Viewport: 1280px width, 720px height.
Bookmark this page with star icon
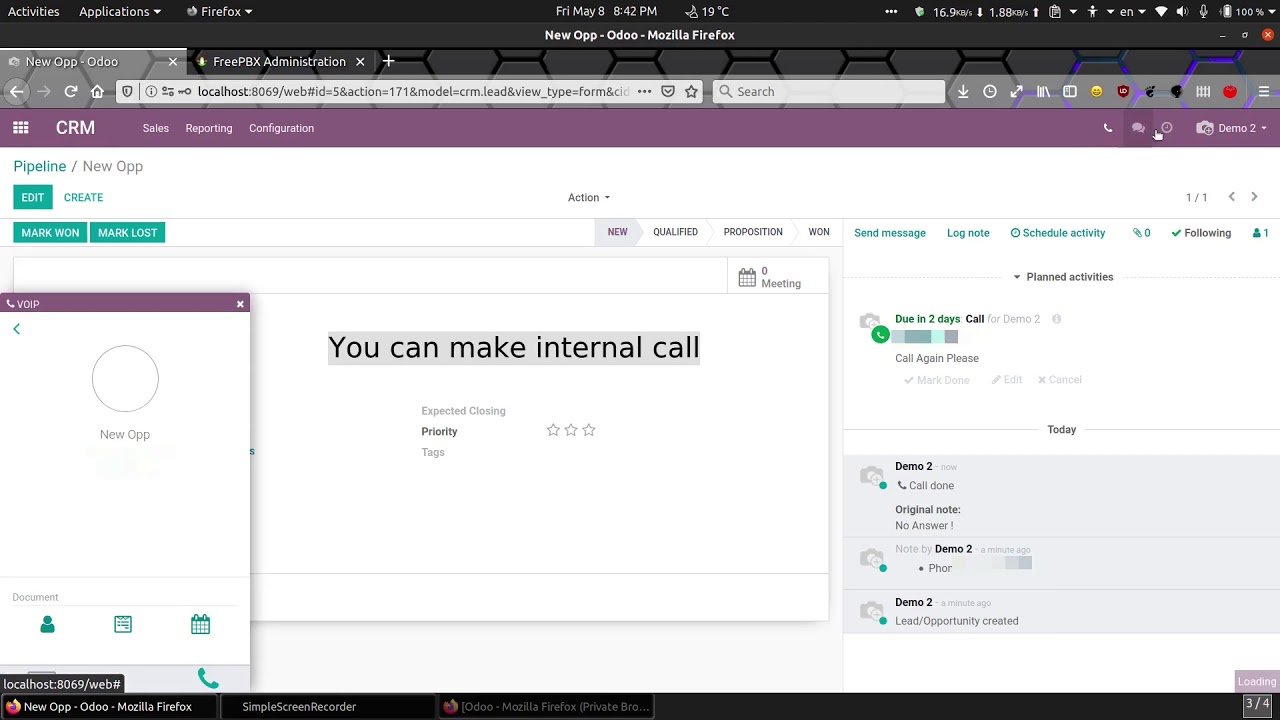(691, 91)
